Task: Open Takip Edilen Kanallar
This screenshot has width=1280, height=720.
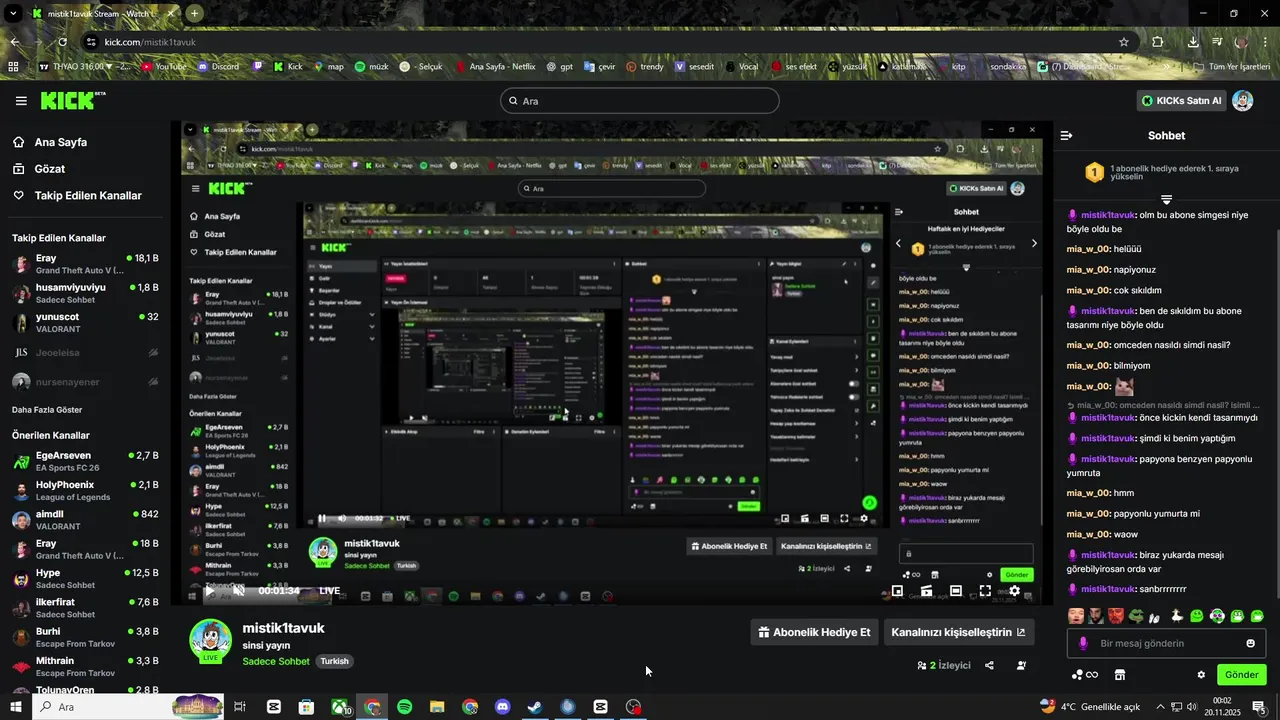Action: (x=78, y=196)
